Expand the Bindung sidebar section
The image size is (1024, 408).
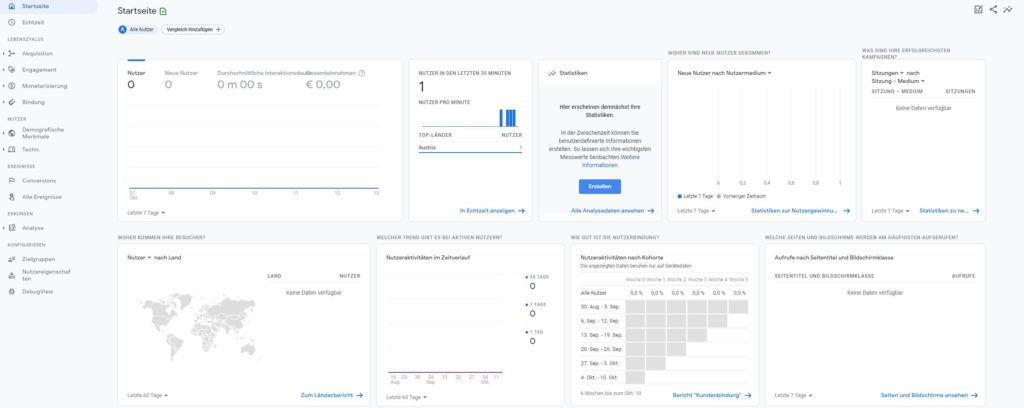pyautogui.click(x=4, y=102)
